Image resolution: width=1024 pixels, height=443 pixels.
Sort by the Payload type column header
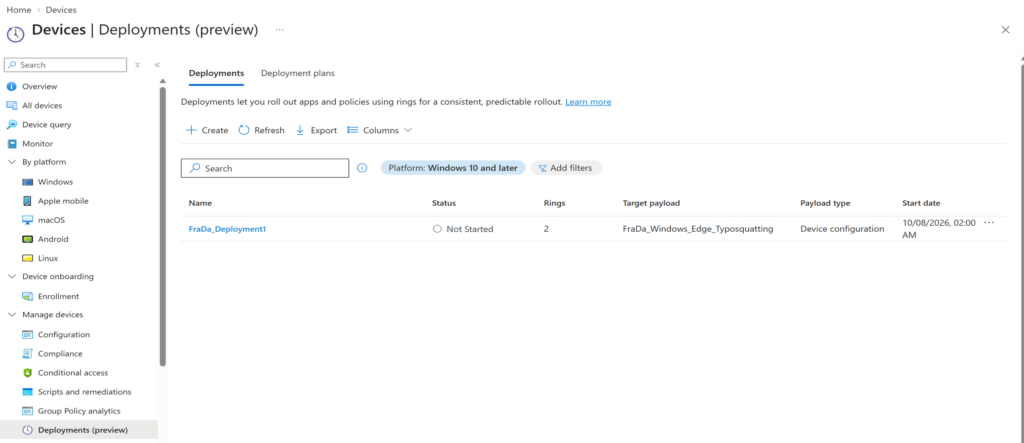[825, 203]
